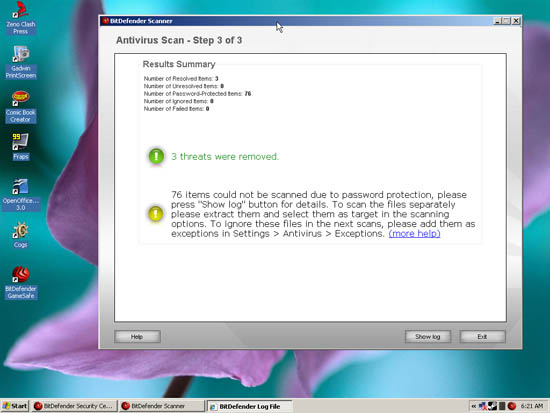This screenshot has width=550, height=413.
Task: Open the Windows Start menu
Action: tap(14, 406)
